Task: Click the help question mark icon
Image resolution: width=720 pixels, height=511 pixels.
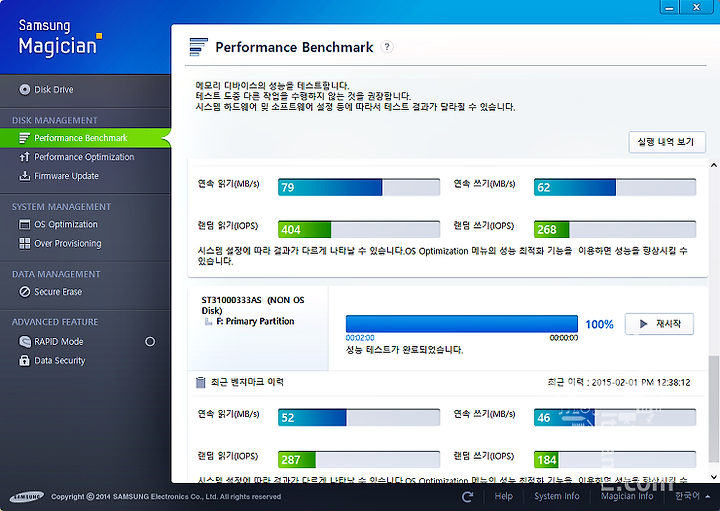Action: (x=387, y=47)
